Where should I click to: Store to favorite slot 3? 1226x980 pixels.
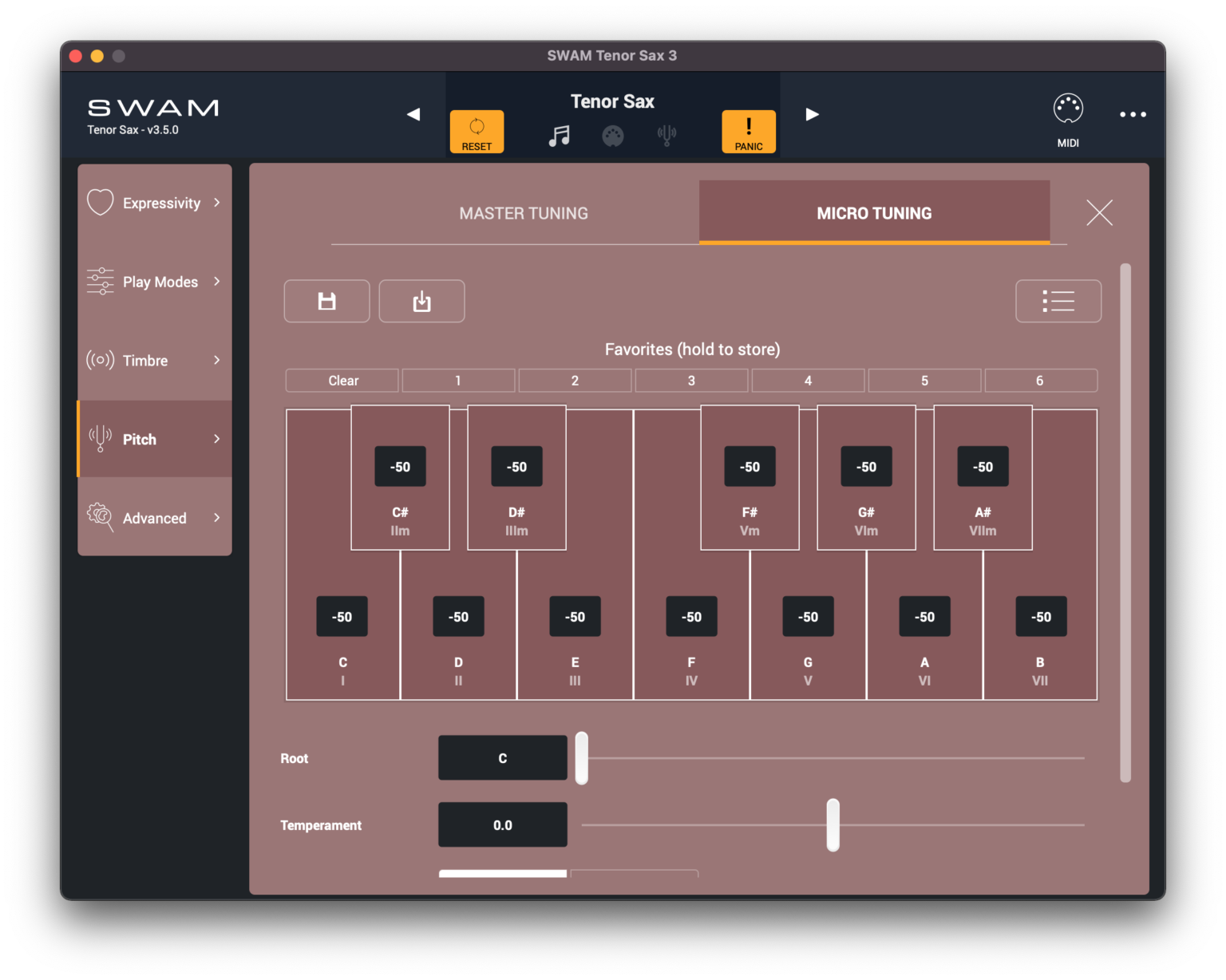691,380
